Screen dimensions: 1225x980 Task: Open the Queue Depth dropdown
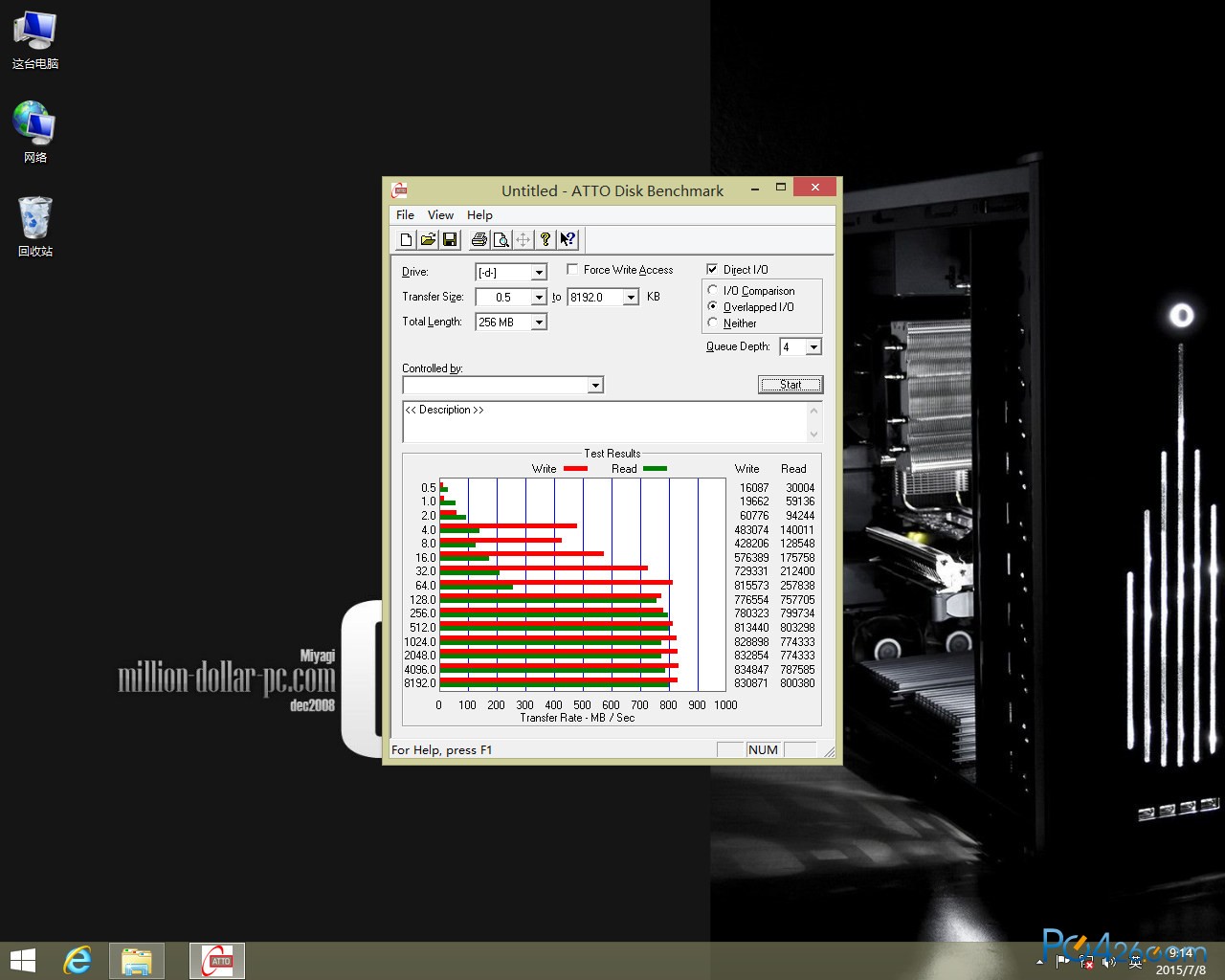coord(813,347)
